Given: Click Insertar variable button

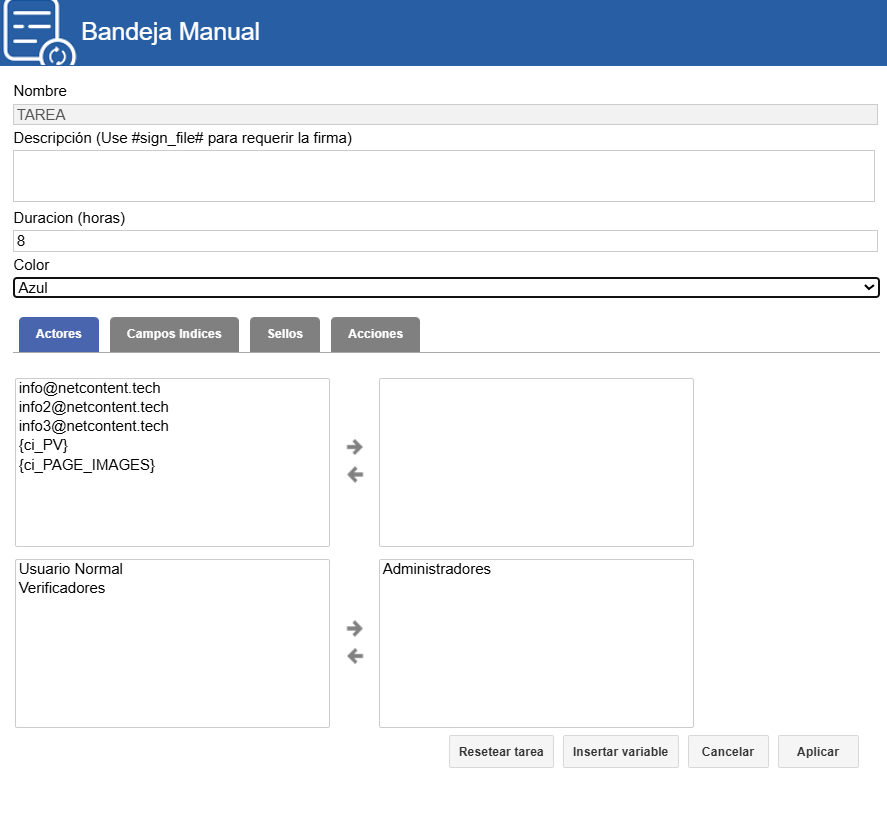Looking at the screenshot, I should coord(620,752).
